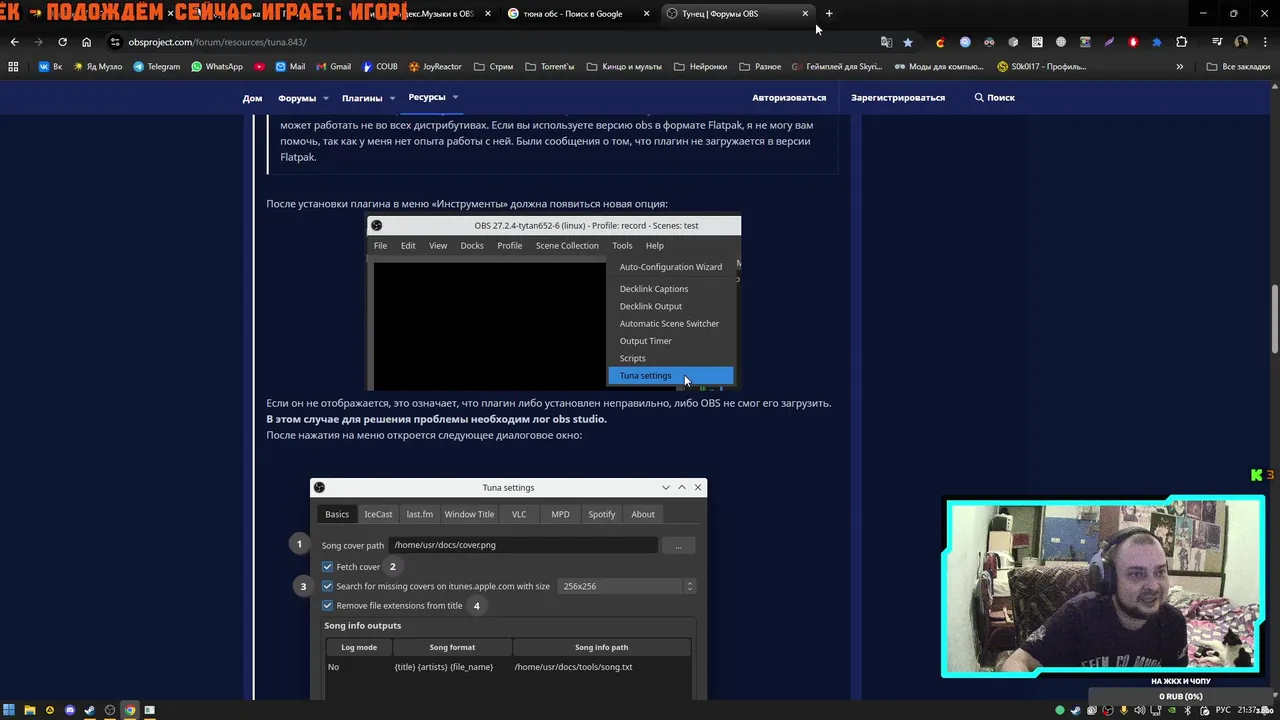Click the S0k0l17 Профиль bookmark
This screenshot has width=1280, height=720.
click(x=1042, y=67)
